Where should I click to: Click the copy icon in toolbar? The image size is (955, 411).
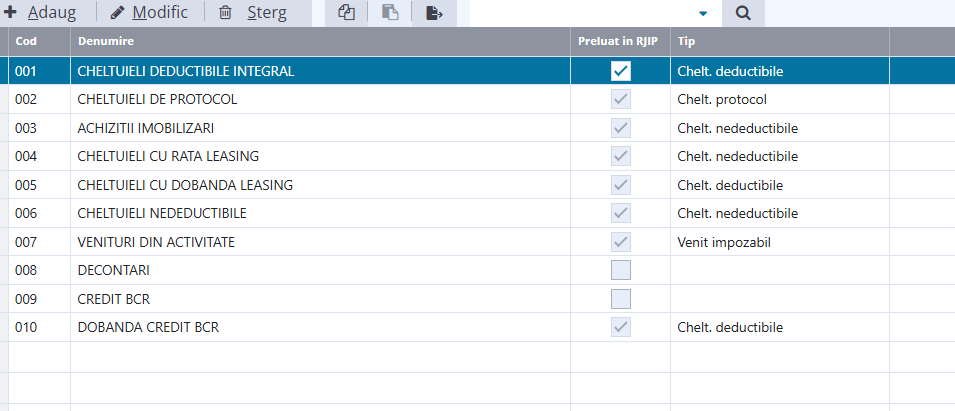(346, 13)
